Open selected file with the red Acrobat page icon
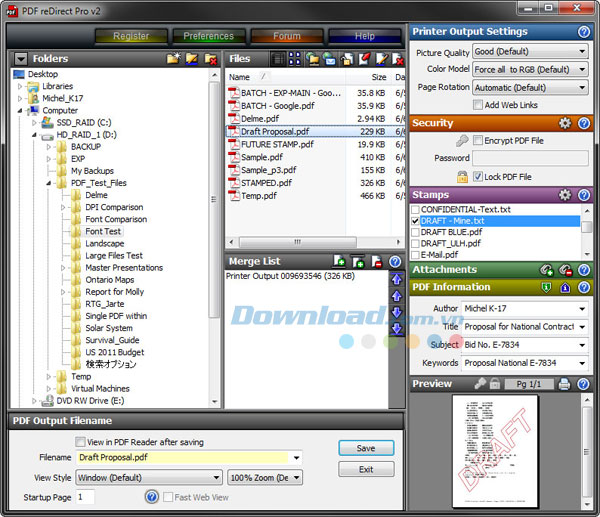The height and width of the screenshot is (517, 600). click(x=364, y=59)
